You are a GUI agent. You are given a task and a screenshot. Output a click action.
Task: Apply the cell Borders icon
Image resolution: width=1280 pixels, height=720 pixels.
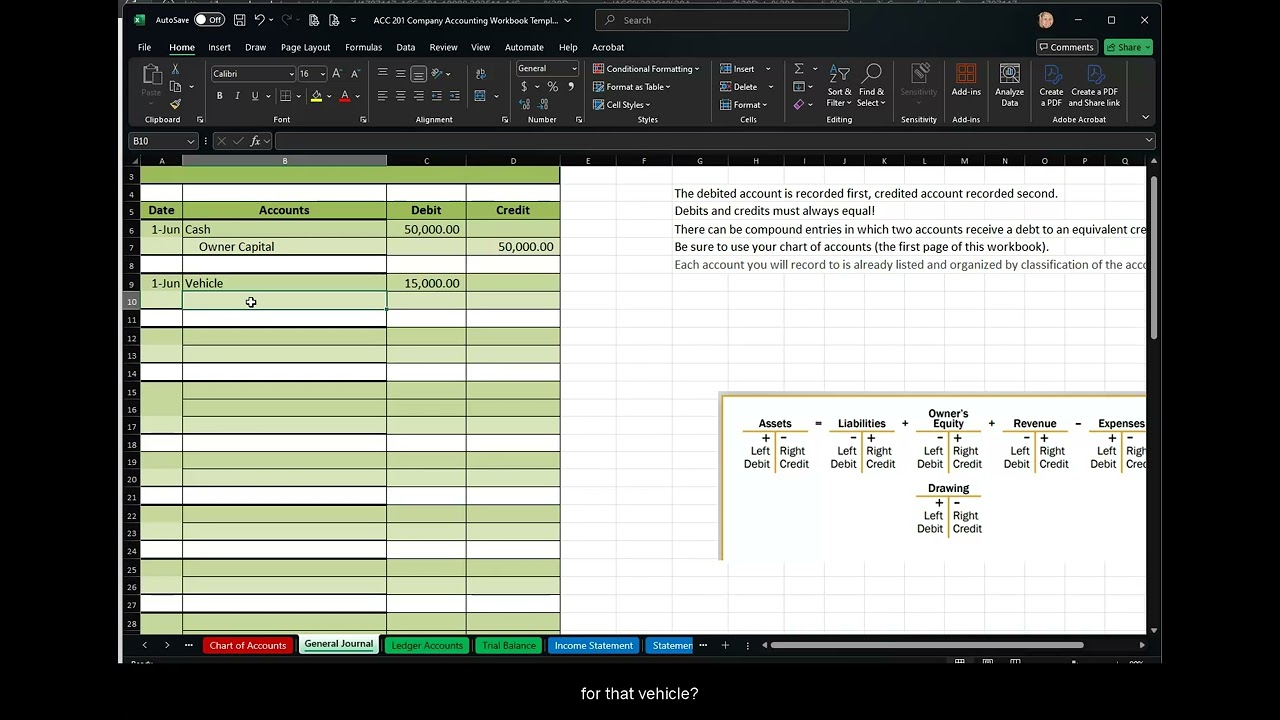[x=285, y=96]
